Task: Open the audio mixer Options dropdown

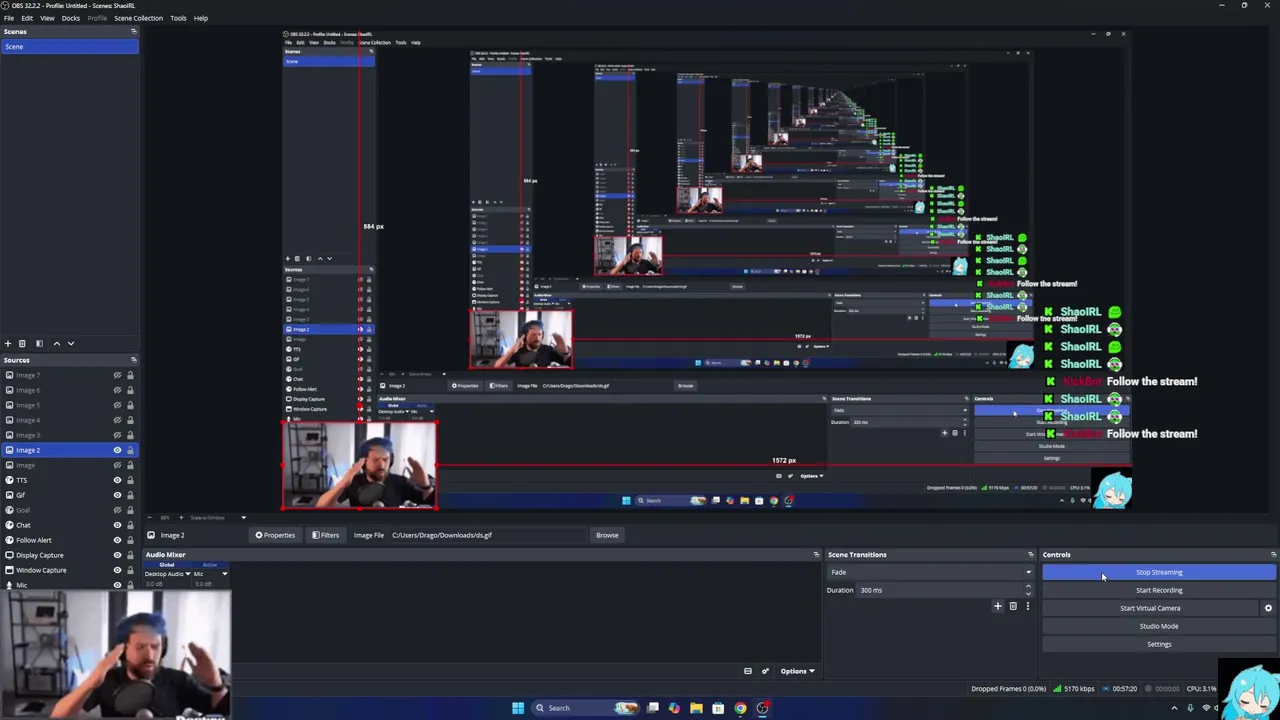Action: (797, 671)
